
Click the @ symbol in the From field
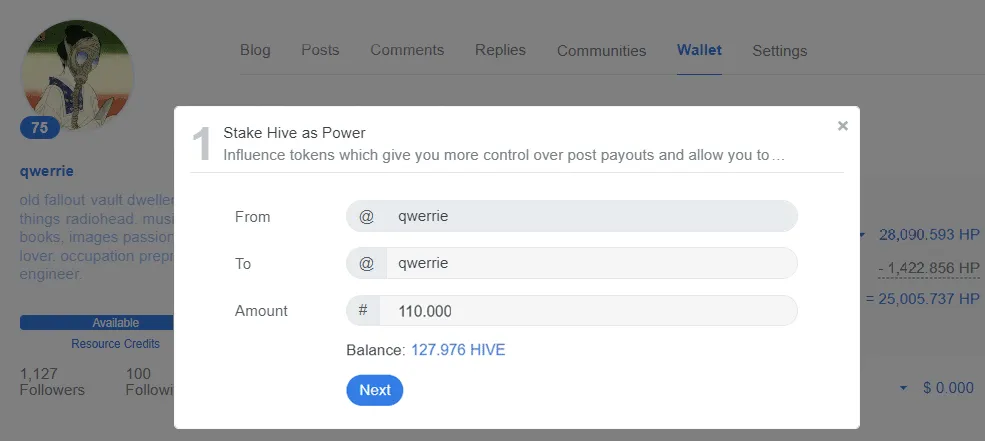click(x=366, y=216)
